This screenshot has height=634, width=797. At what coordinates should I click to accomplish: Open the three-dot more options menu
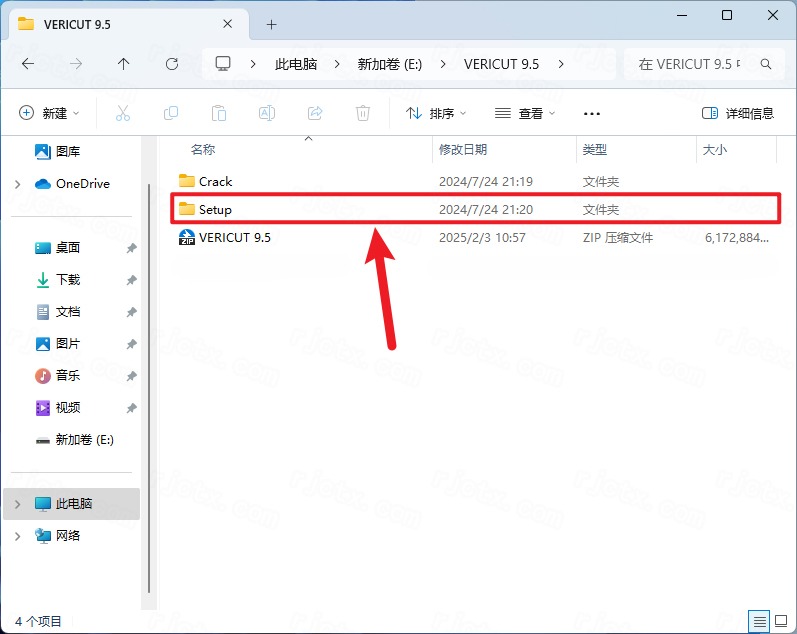592,113
